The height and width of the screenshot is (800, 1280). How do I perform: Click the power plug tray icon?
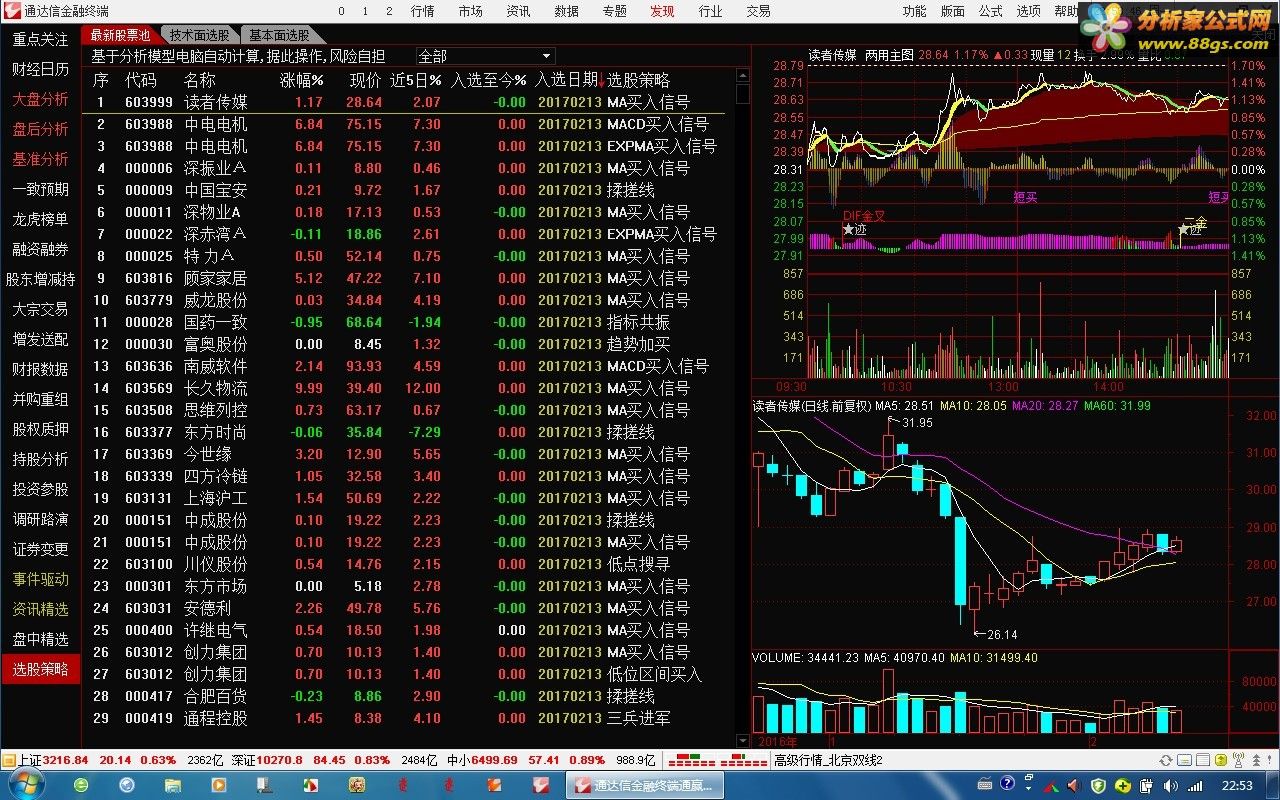point(1146,786)
